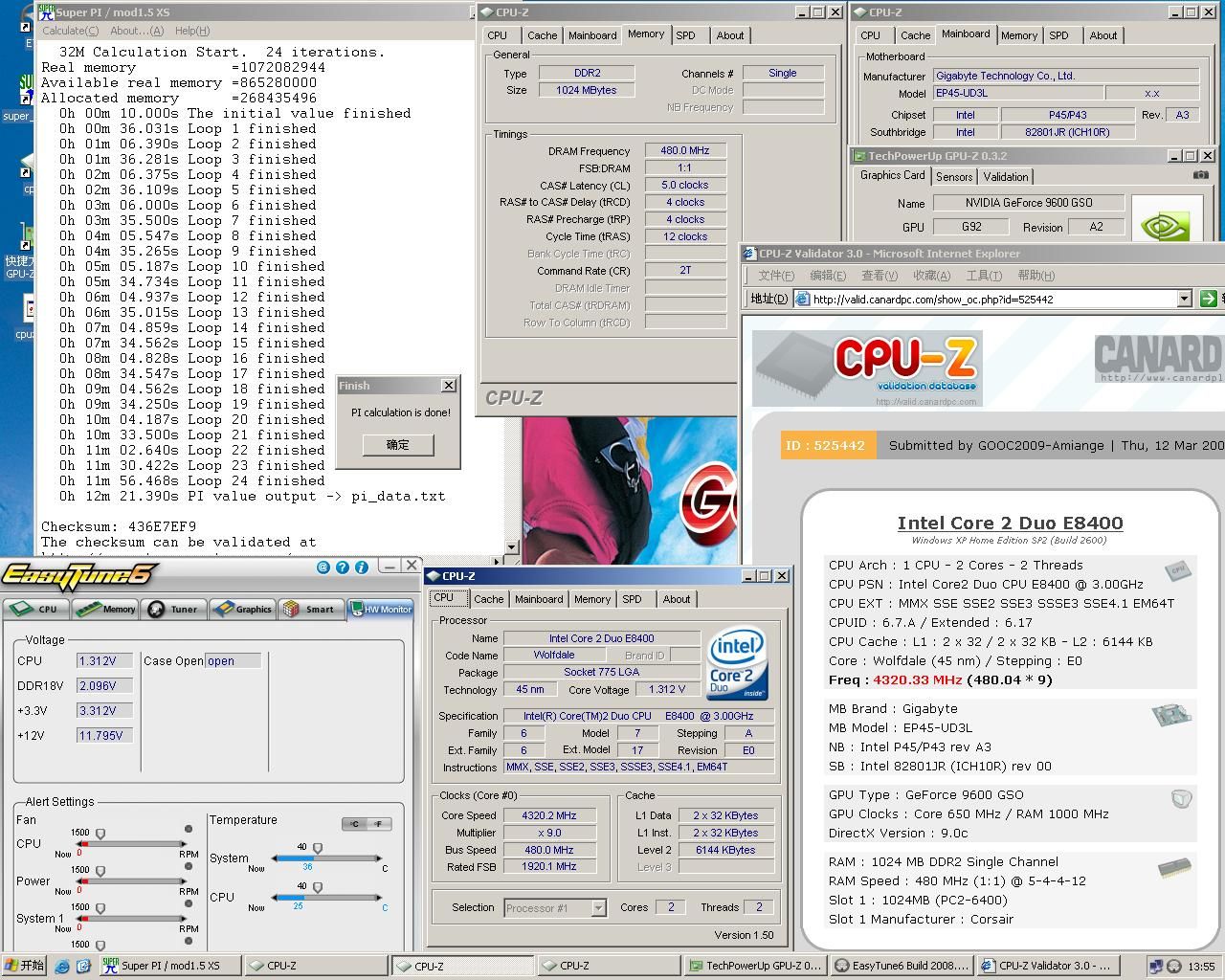The image size is (1225, 980).
Task: Click the CPU-Z validation database logo
Action: coord(867,368)
